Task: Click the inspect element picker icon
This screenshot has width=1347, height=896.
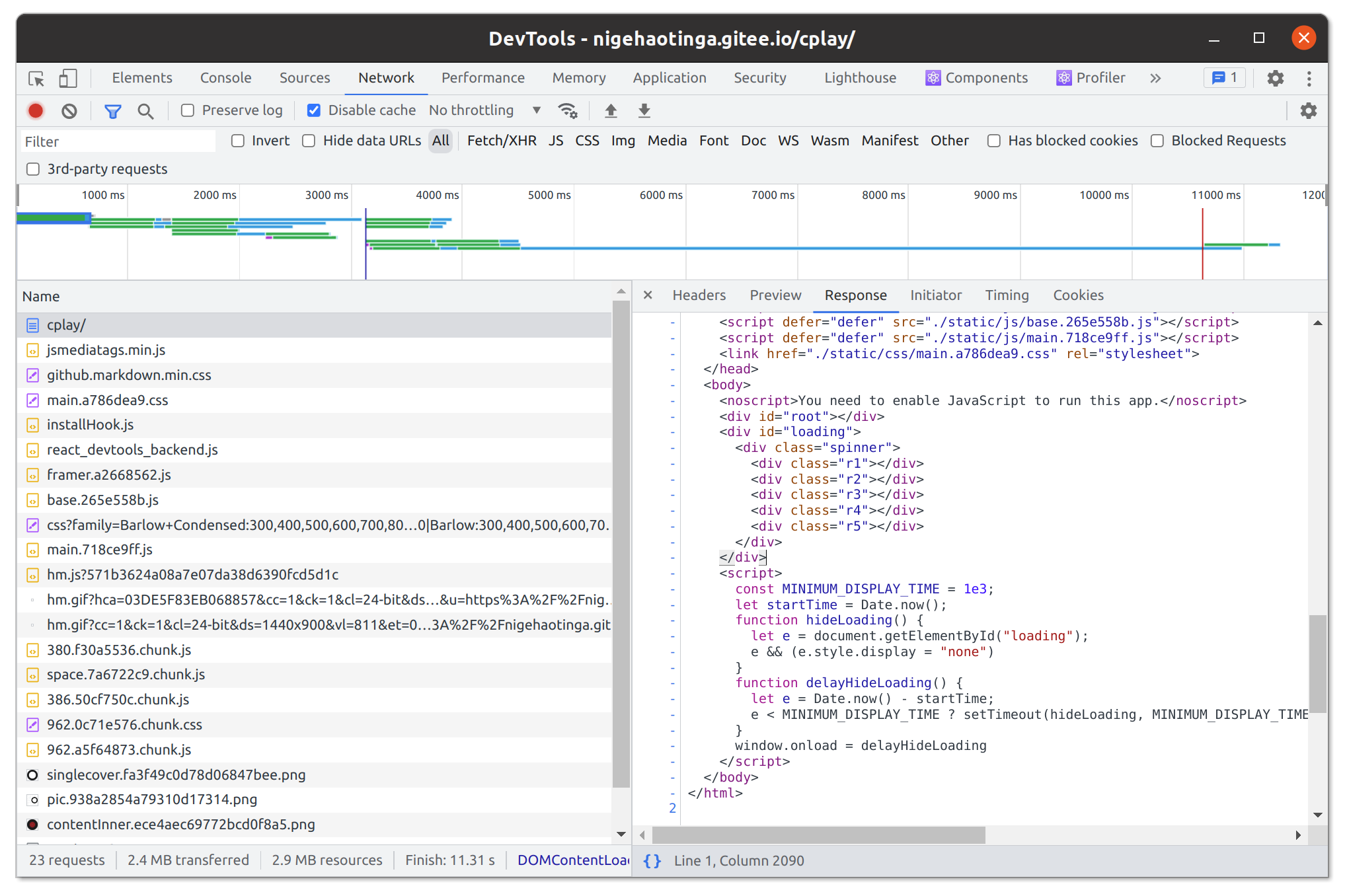Action: [x=36, y=79]
